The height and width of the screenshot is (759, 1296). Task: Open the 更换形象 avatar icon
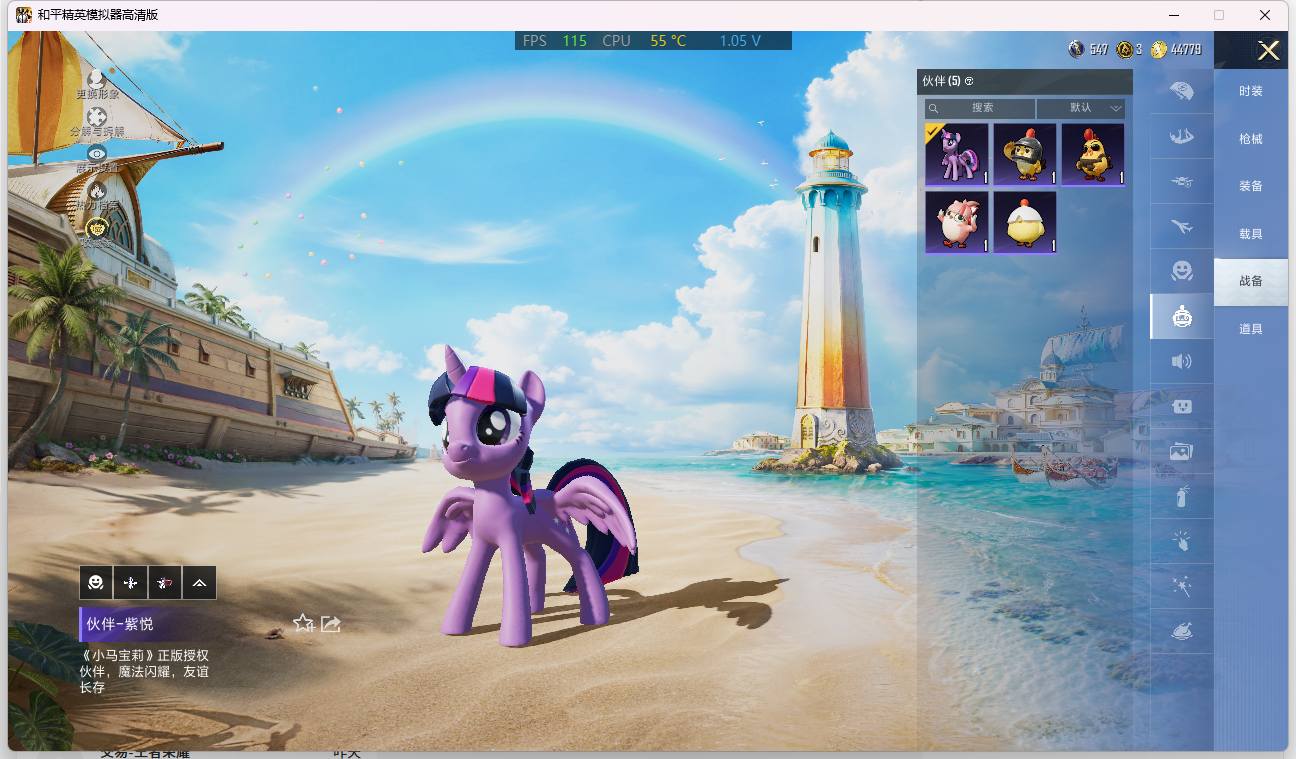pos(97,79)
